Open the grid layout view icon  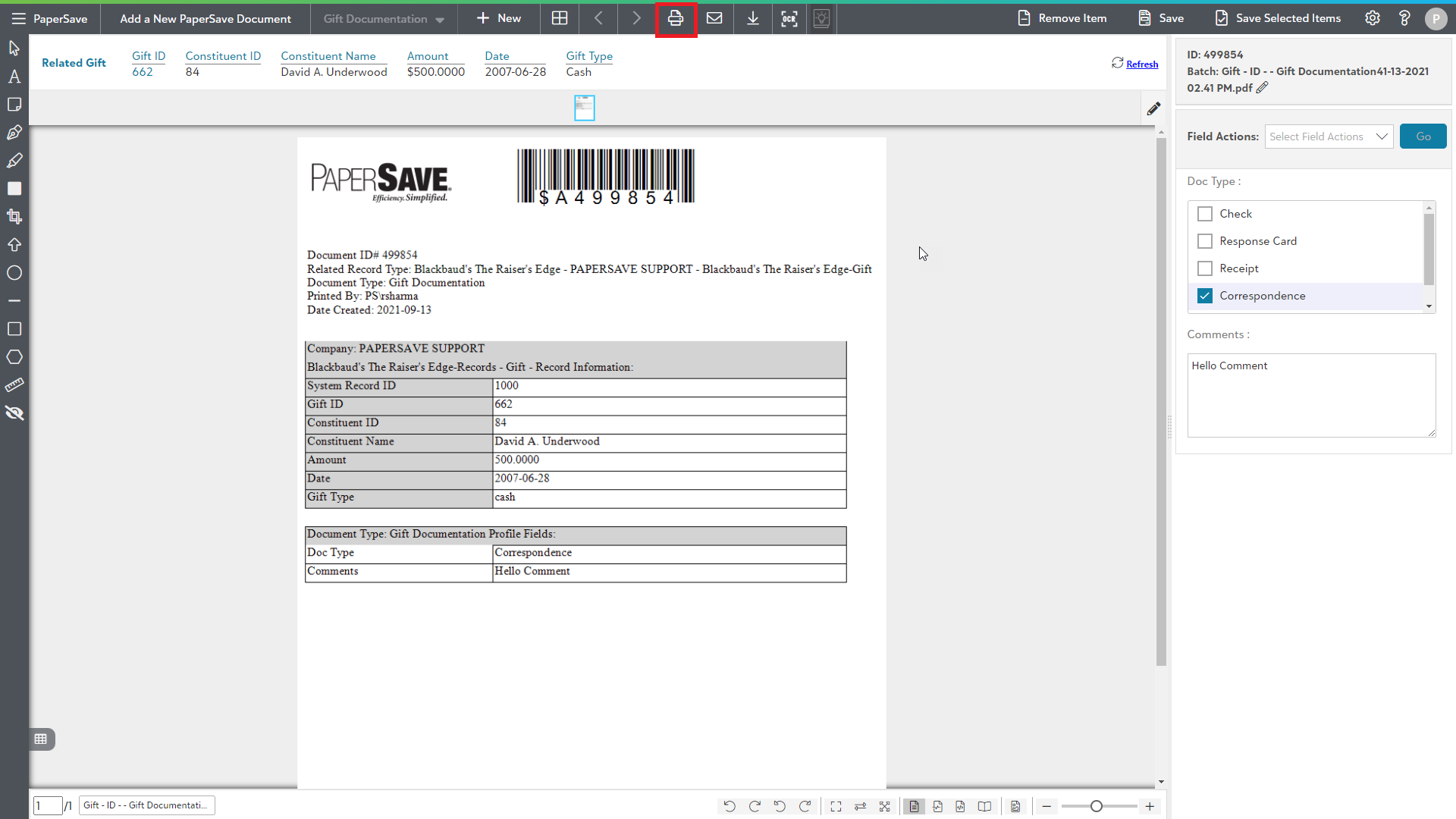(560, 18)
